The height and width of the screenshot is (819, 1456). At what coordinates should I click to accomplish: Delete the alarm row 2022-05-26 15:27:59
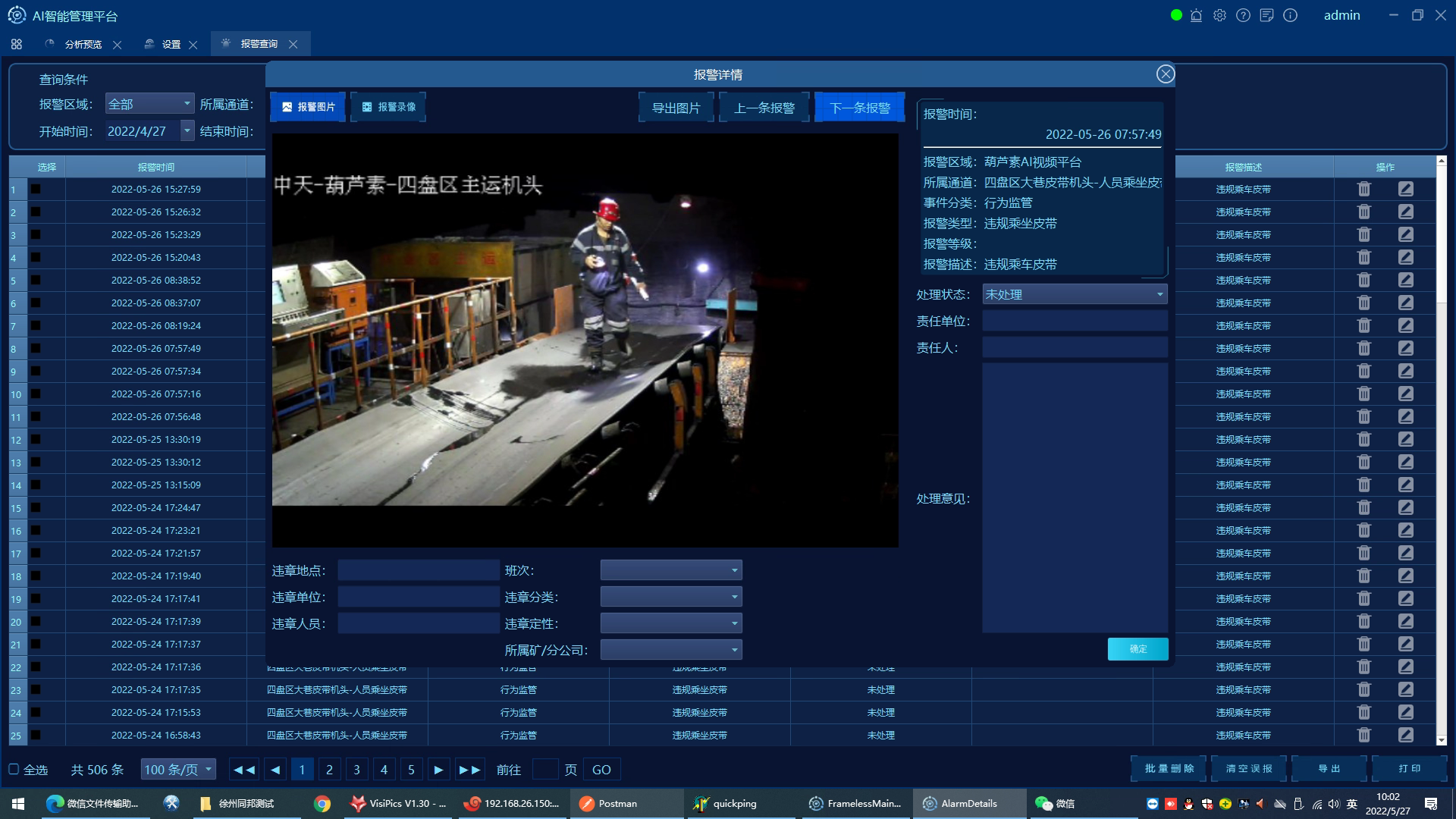coord(1364,189)
